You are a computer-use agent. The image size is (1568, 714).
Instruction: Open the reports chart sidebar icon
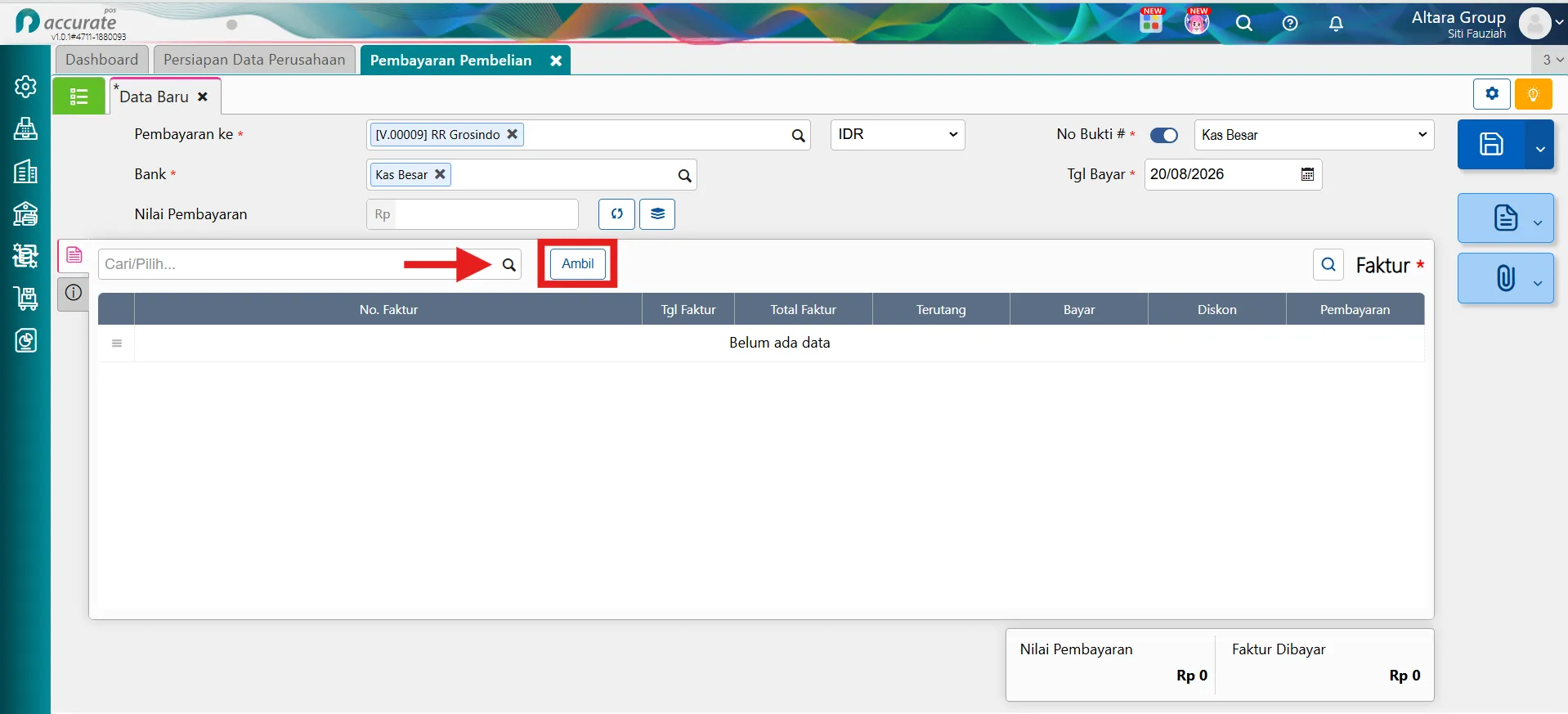(x=25, y=340)
